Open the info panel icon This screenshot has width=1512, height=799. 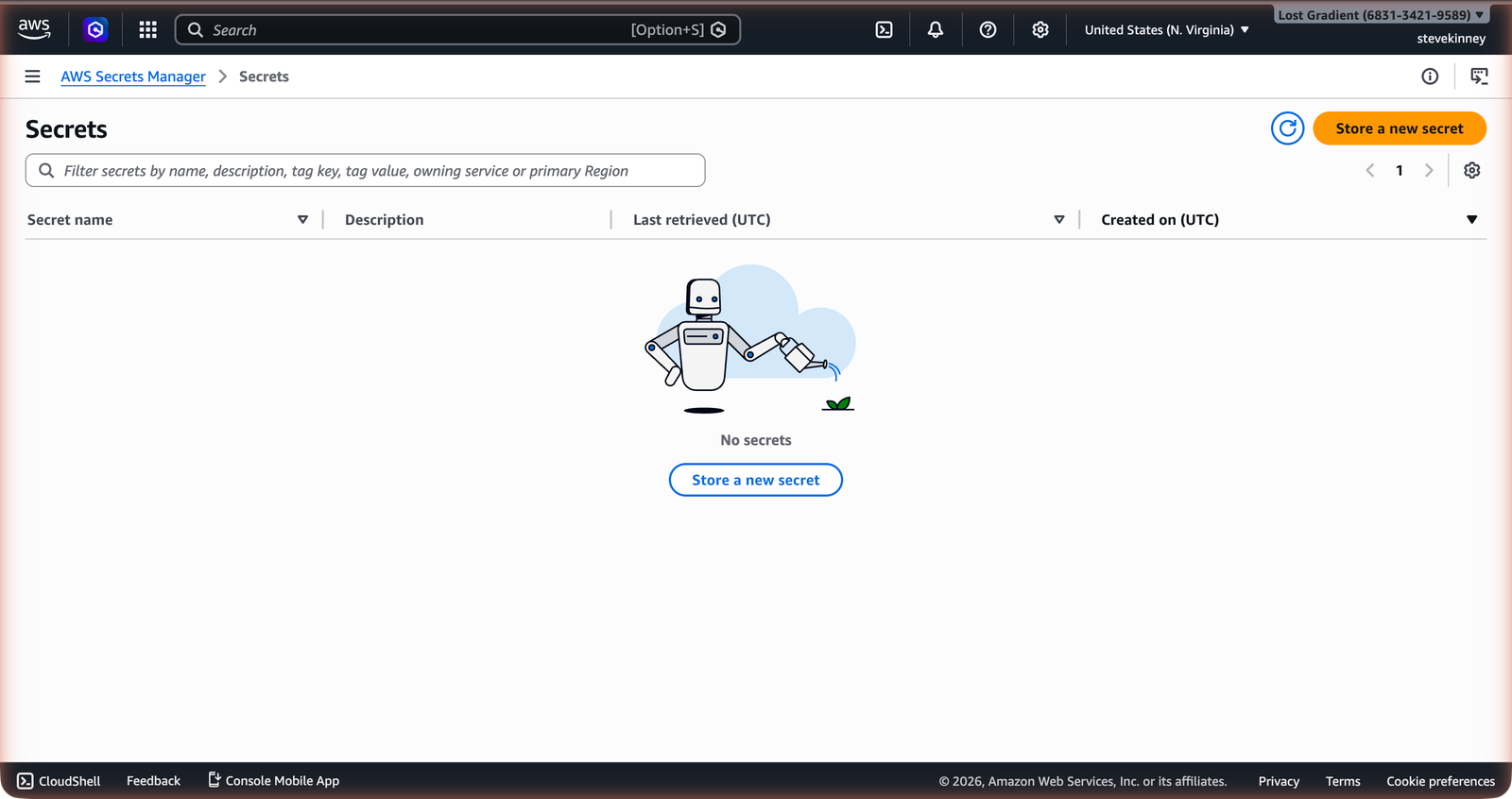pos(1430,76)
